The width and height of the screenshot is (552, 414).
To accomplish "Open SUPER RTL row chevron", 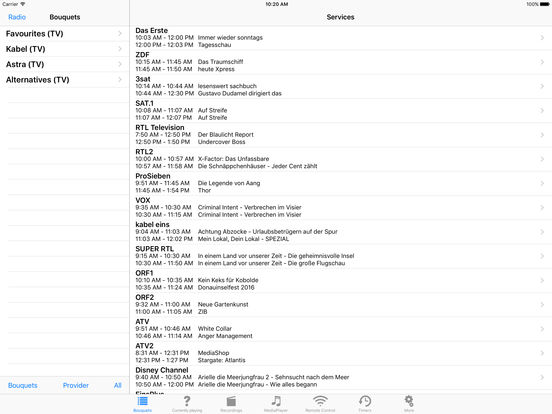I will point(542,256).
